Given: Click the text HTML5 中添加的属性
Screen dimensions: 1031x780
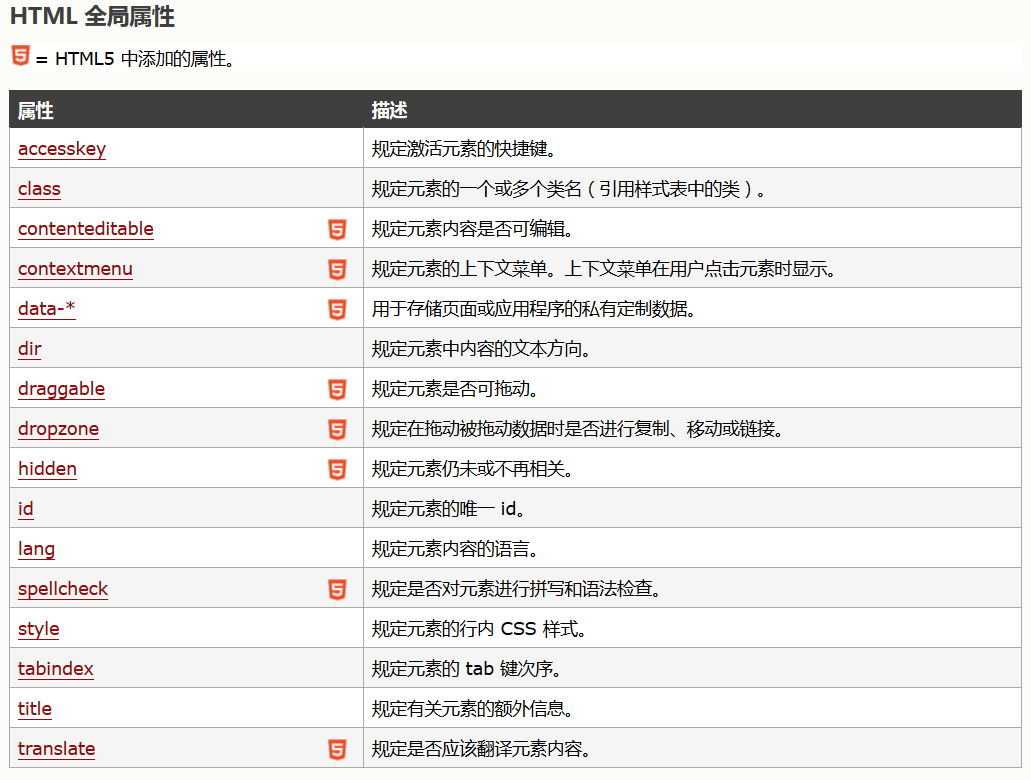Looking at the screenshot, I should [145, 59].
